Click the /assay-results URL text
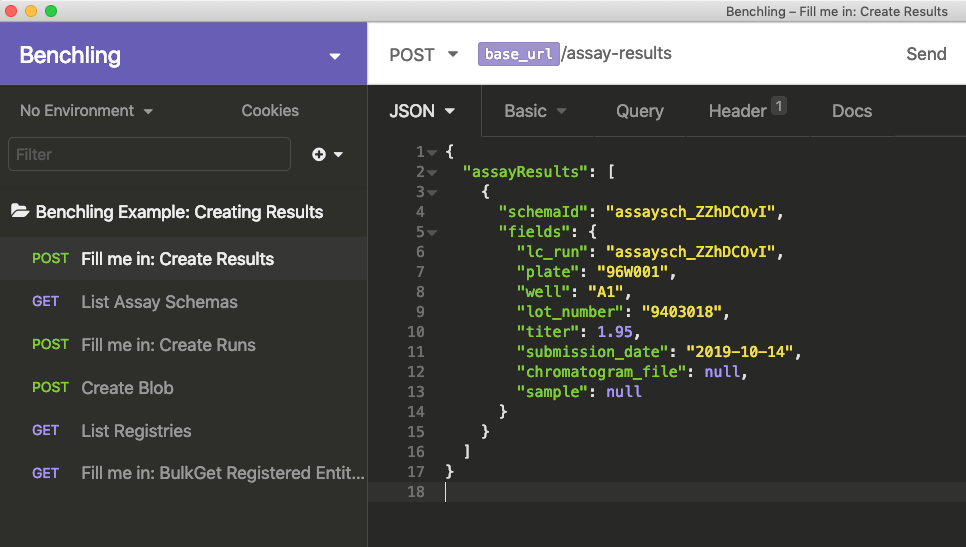 pyautogui.click(x=617, y=54)
